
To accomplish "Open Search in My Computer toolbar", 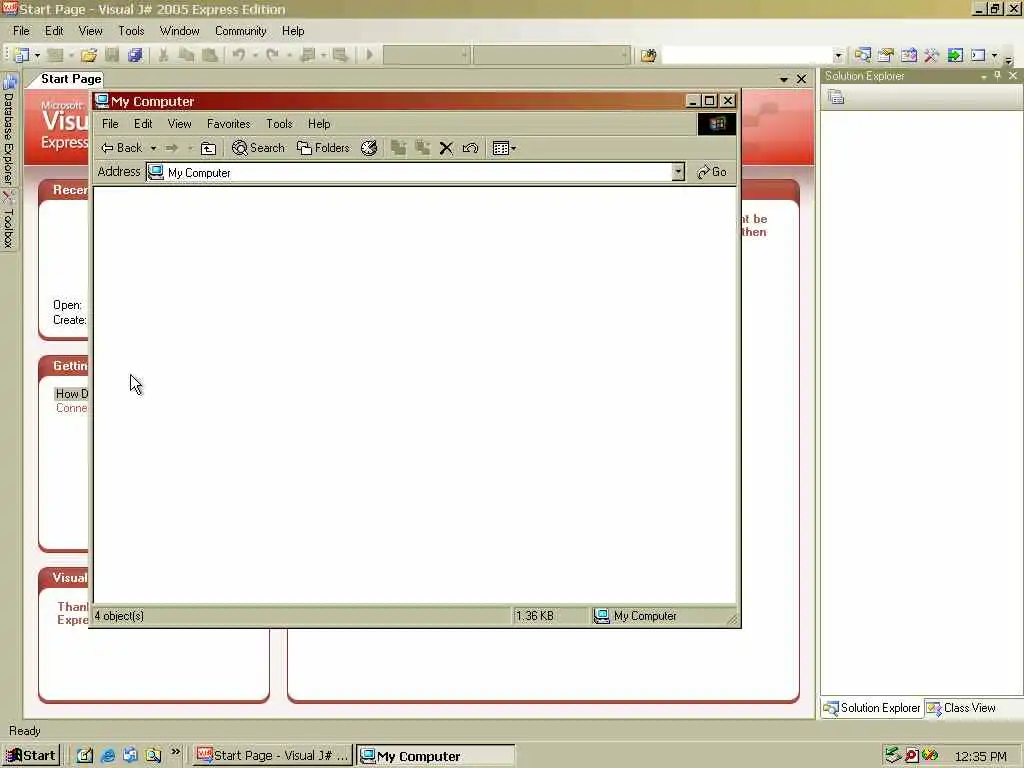I will coord(259,148).
